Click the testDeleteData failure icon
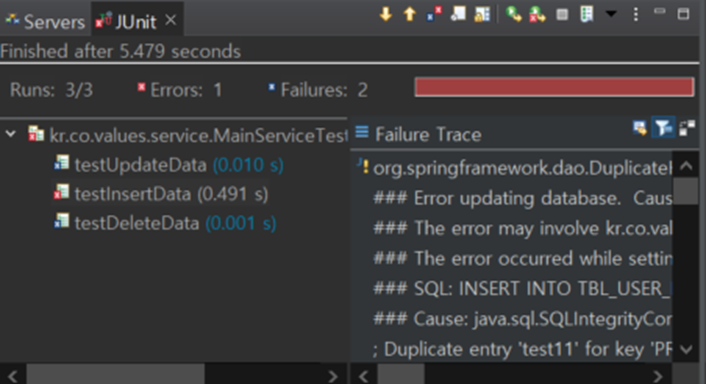 tap(61, 222)
